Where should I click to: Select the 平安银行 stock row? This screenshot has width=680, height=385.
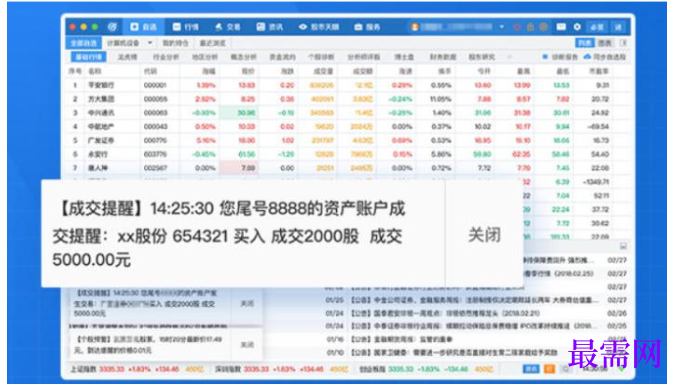348,85
